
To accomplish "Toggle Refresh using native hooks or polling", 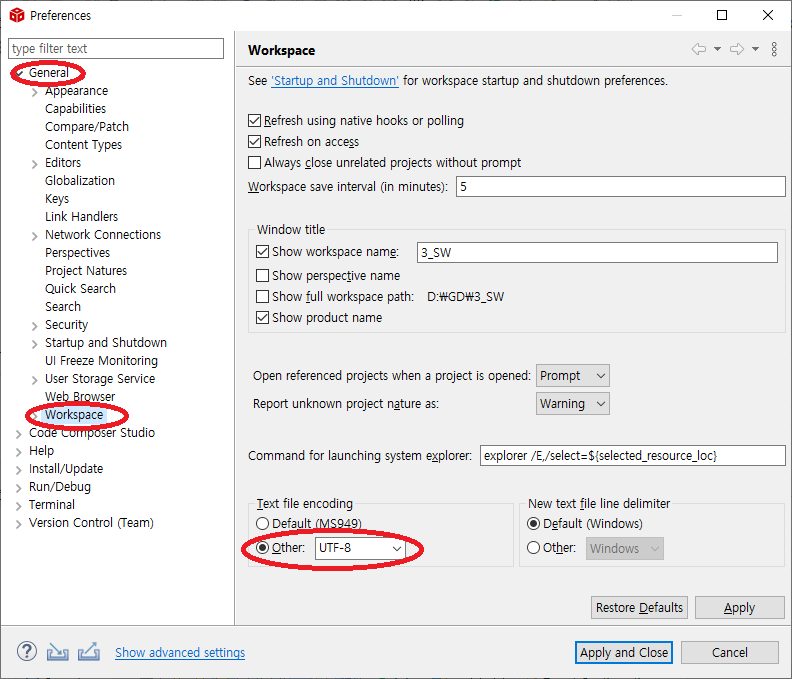I will click(255, 121).
